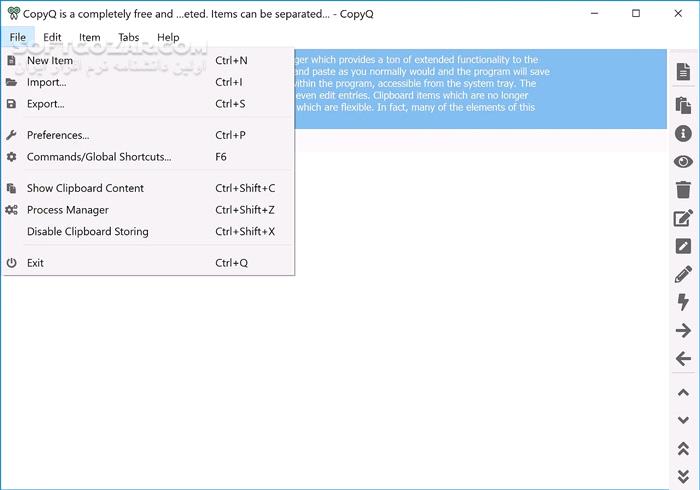Click the lightning bolt action icon

click(x=683, y=302)
